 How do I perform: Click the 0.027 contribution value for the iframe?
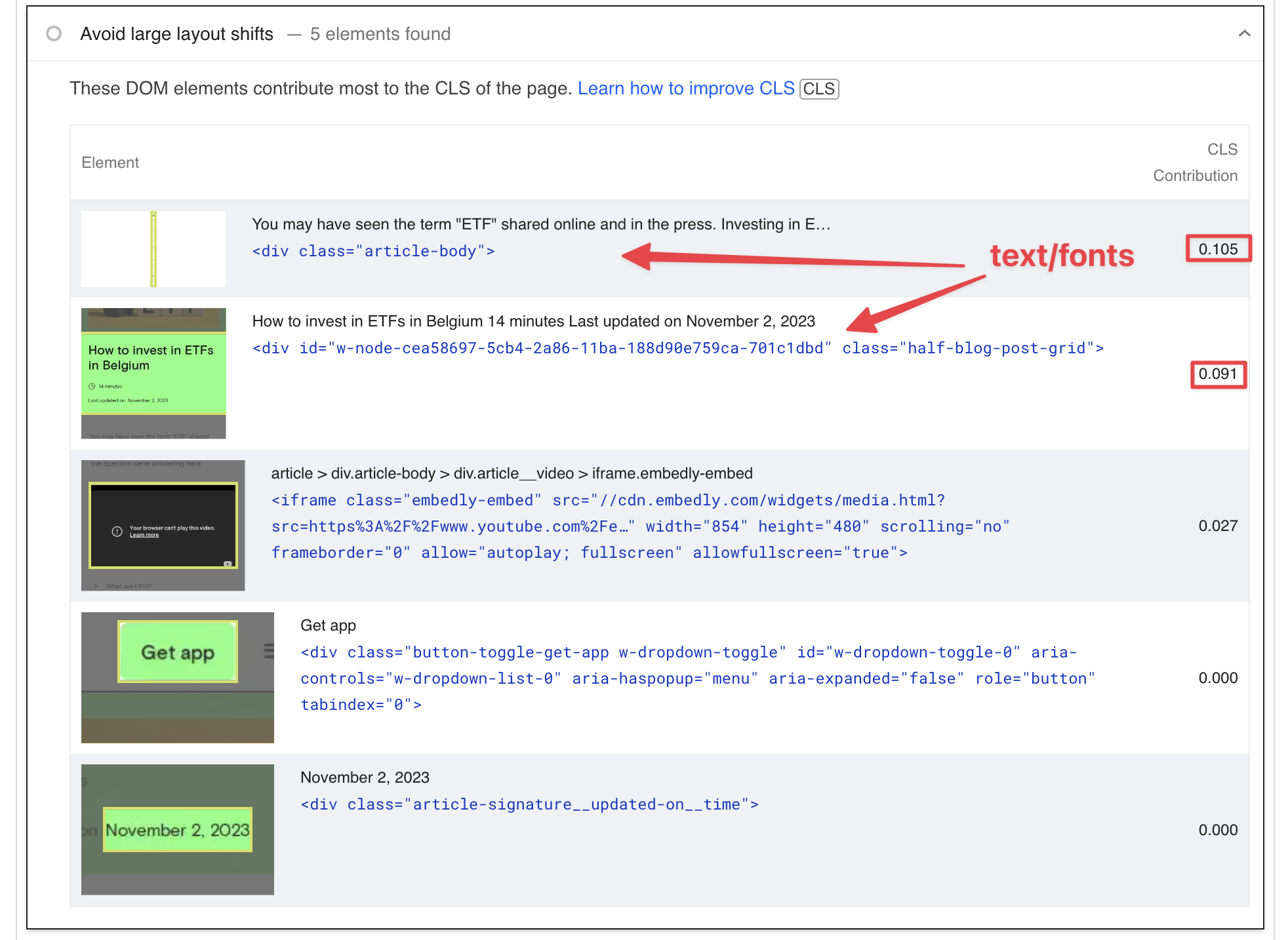click(x=1218, y=525)
